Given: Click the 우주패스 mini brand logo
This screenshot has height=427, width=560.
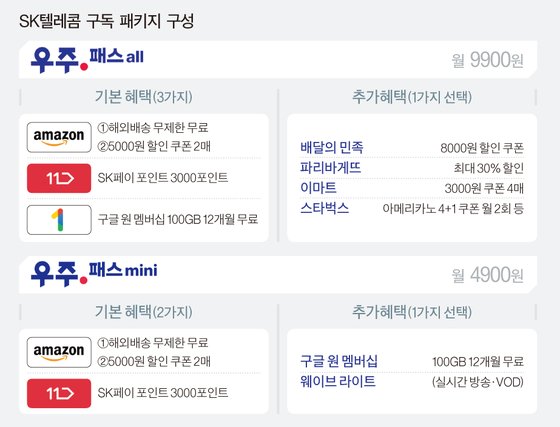Looking at the screenshot, I should [94, 273].
